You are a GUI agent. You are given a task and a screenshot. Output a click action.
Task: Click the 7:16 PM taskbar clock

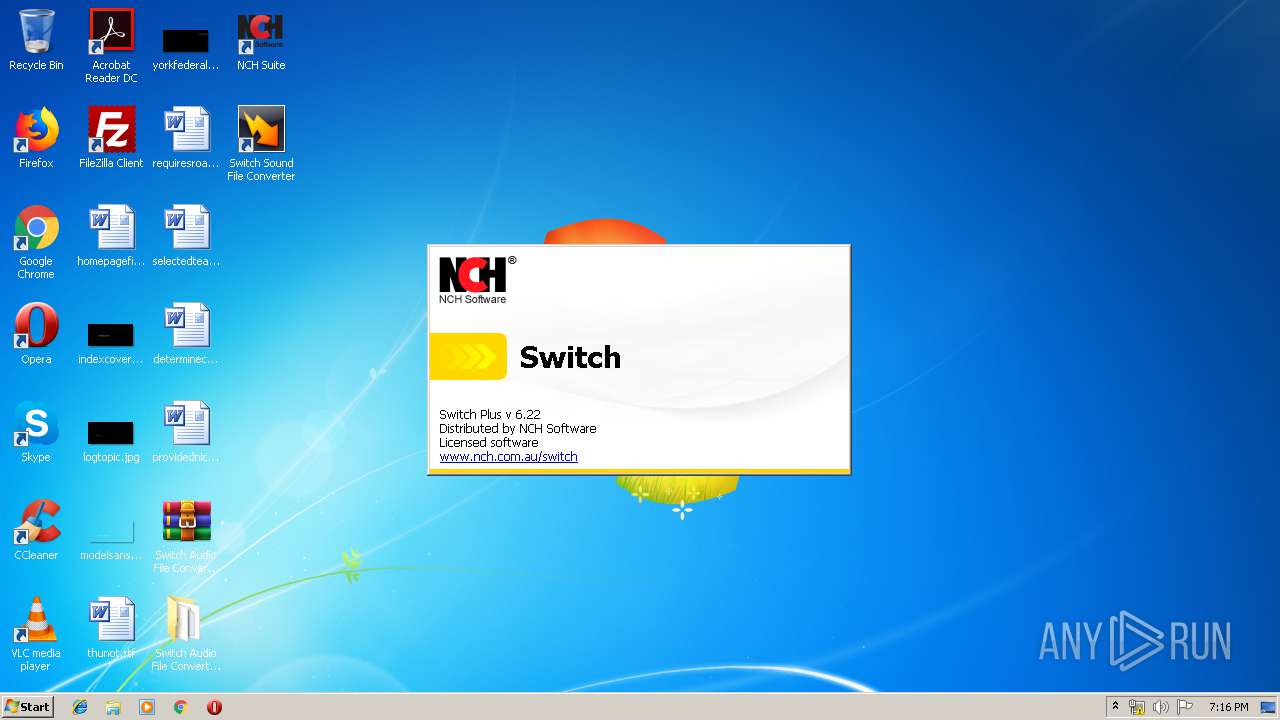[1228, 707]
